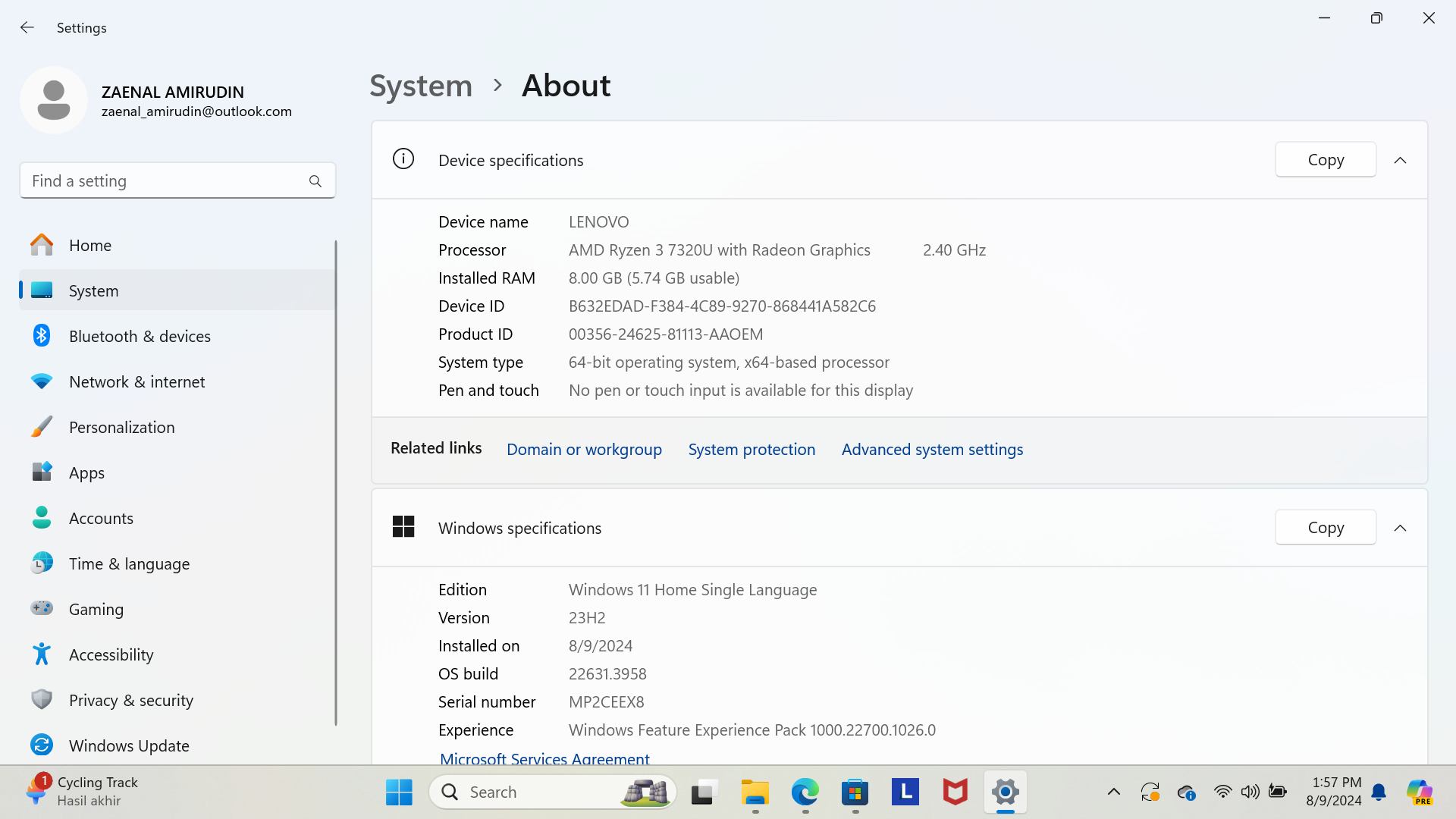Open Domain or workgroup link
This screenshot has height=819, width=1456.
(x=584, y=449)
